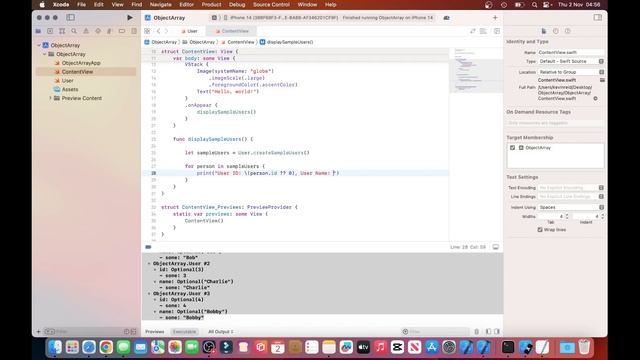
Task: Open the All Output console dropdown
Action: tap(221, 331)
